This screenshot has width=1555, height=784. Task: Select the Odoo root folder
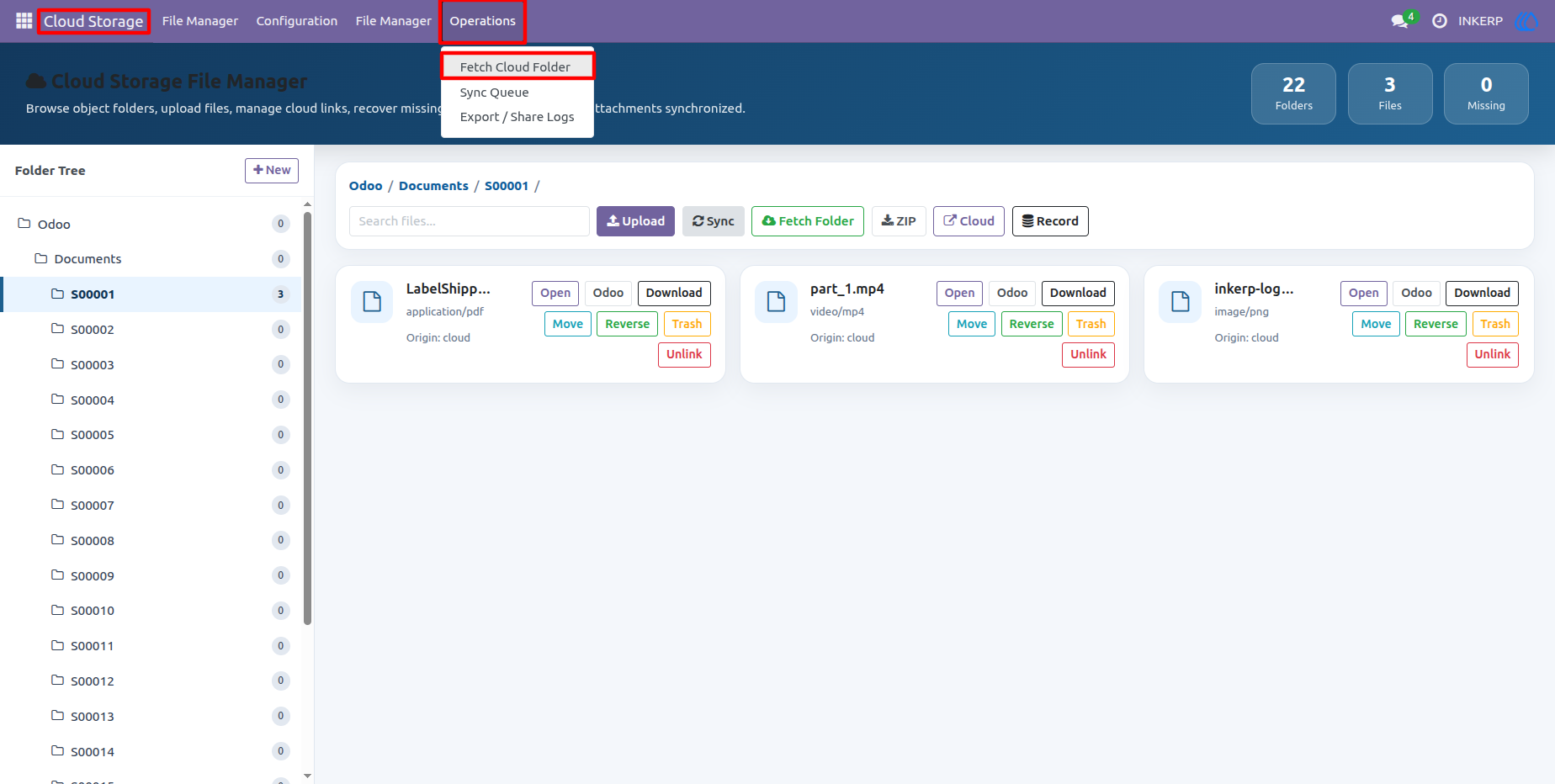pyautogui.click(x=151, y=224)
